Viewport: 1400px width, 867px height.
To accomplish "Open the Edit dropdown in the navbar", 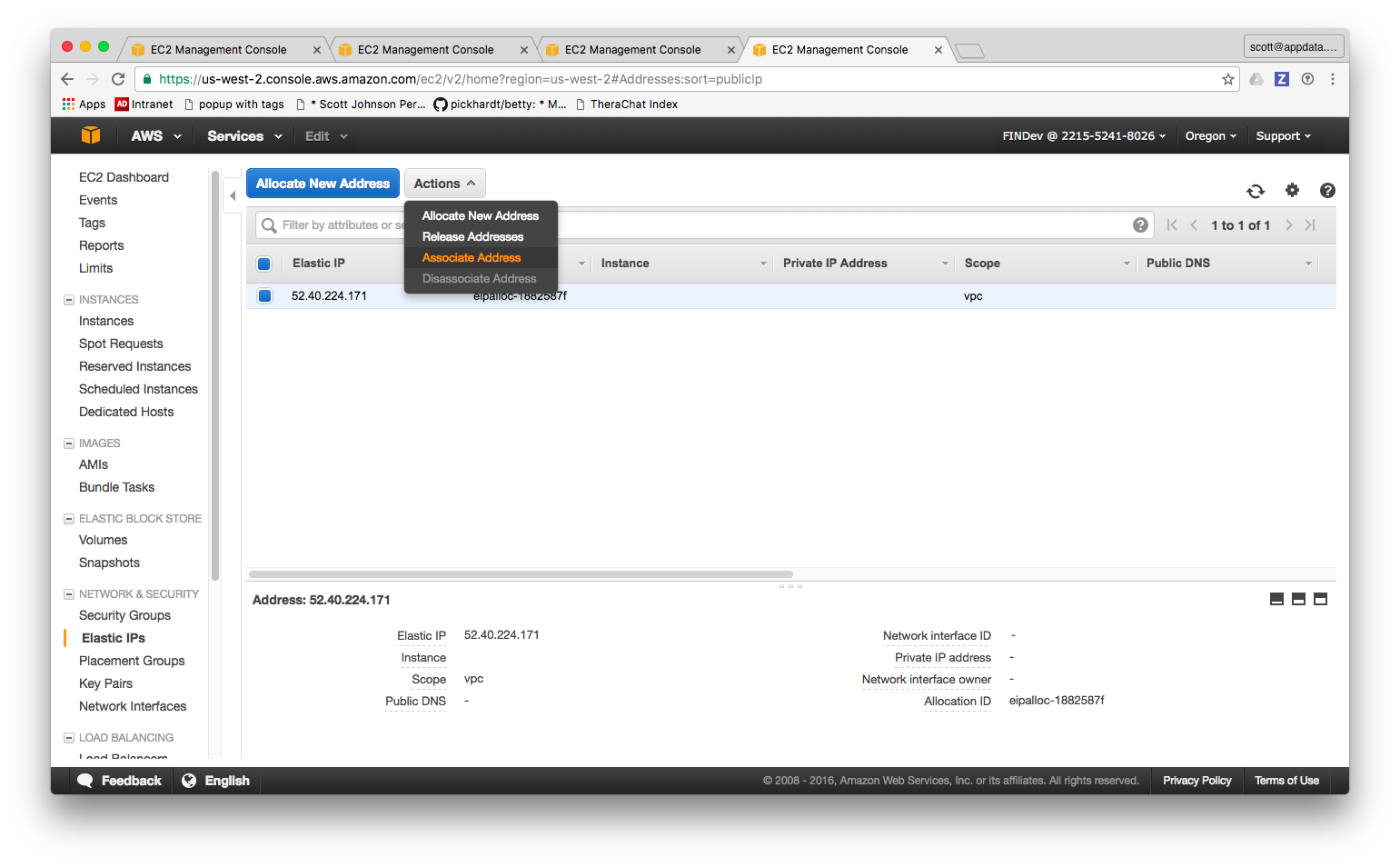I will point(326,136).
